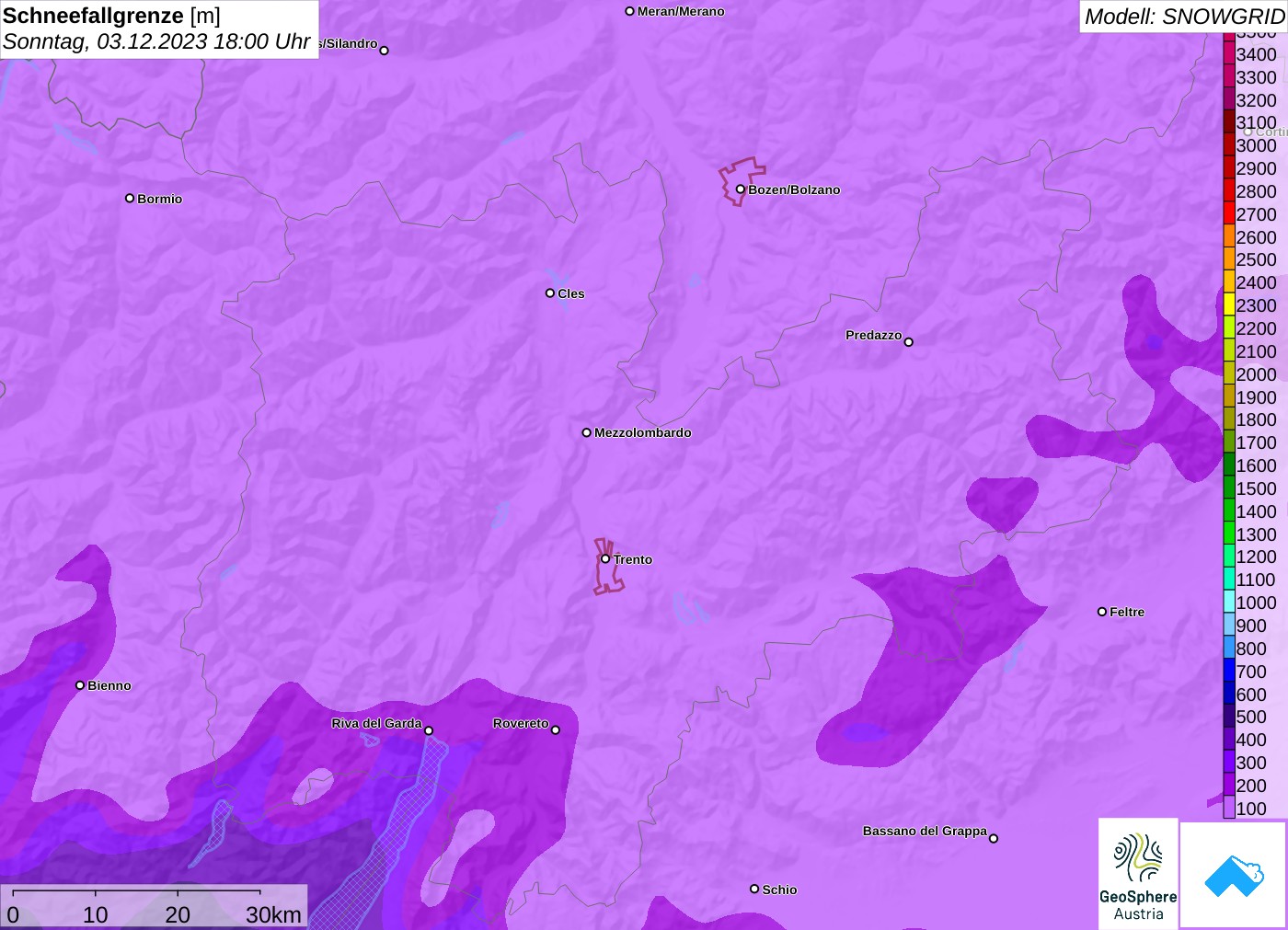Click the Riva del Garda marker
The width and height of the screenshot is (1288, 930).
tap(429, 730)
